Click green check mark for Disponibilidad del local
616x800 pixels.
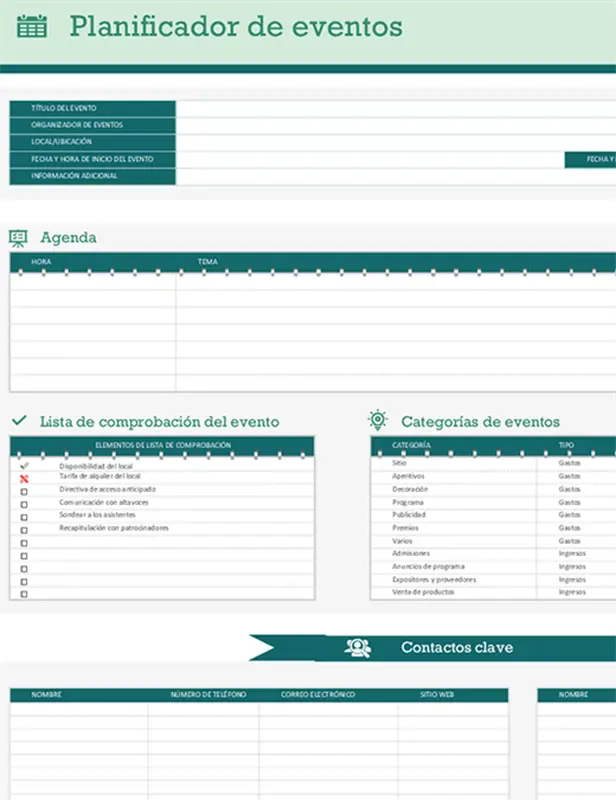[24, 466]
